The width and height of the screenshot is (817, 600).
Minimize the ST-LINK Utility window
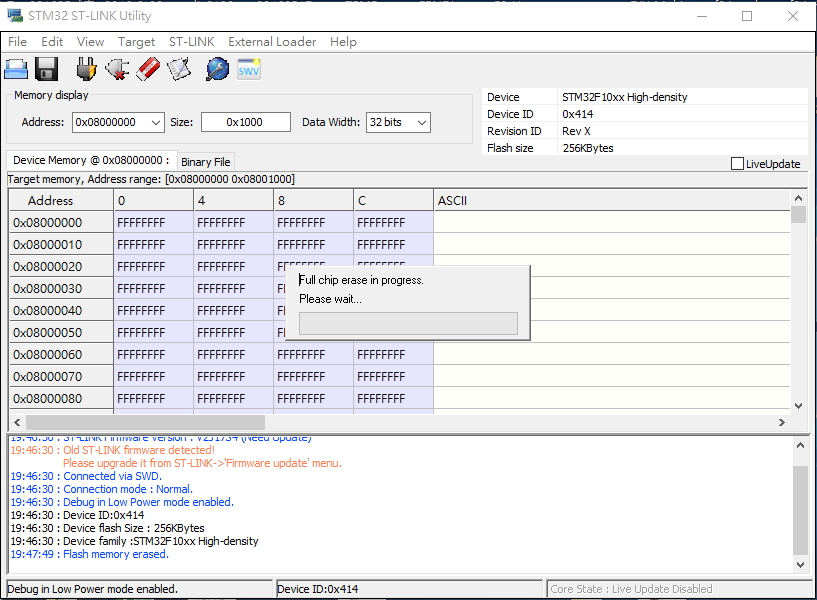[702, 16]
